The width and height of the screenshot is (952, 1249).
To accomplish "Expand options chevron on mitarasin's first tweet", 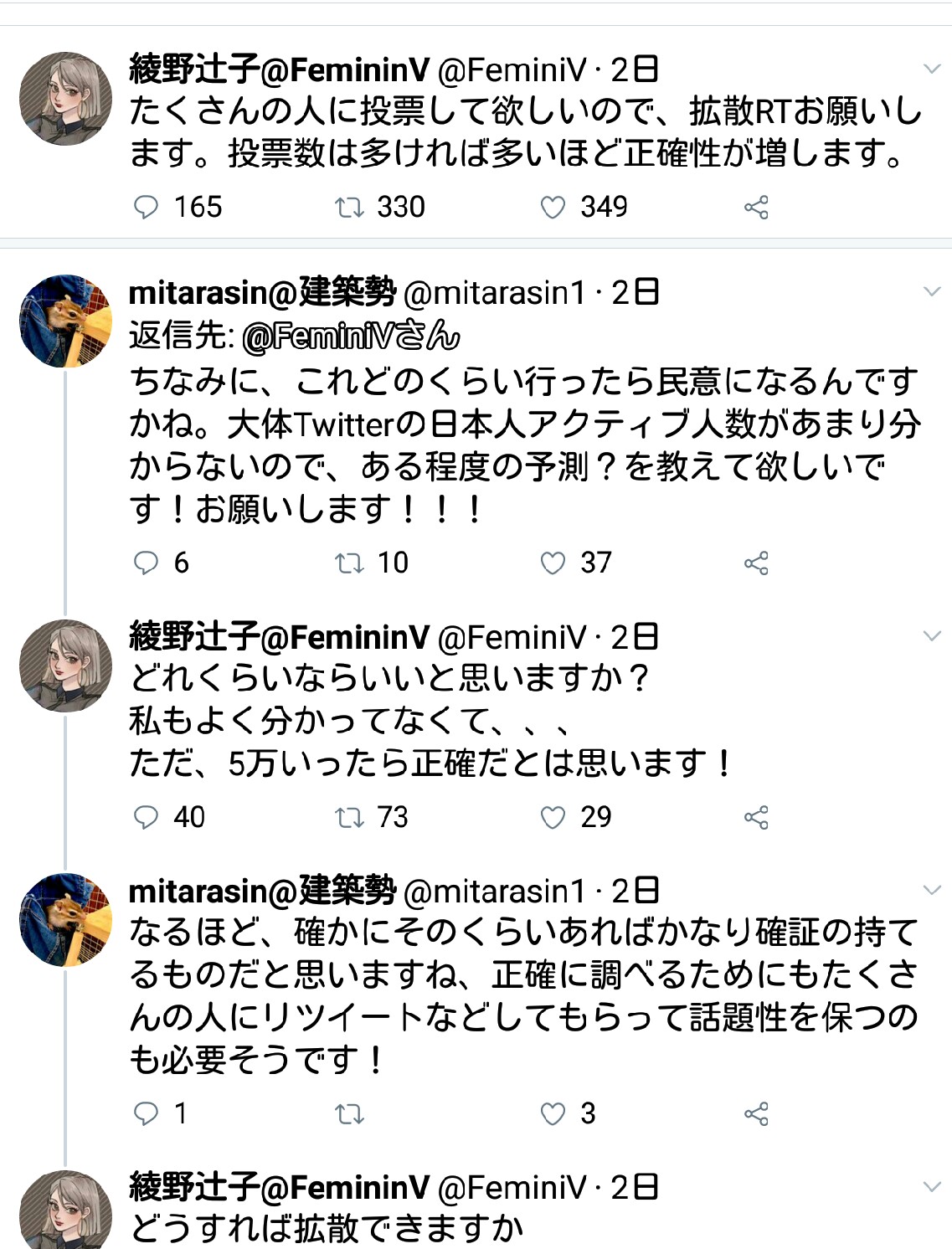I will click(x=932, y=291).
